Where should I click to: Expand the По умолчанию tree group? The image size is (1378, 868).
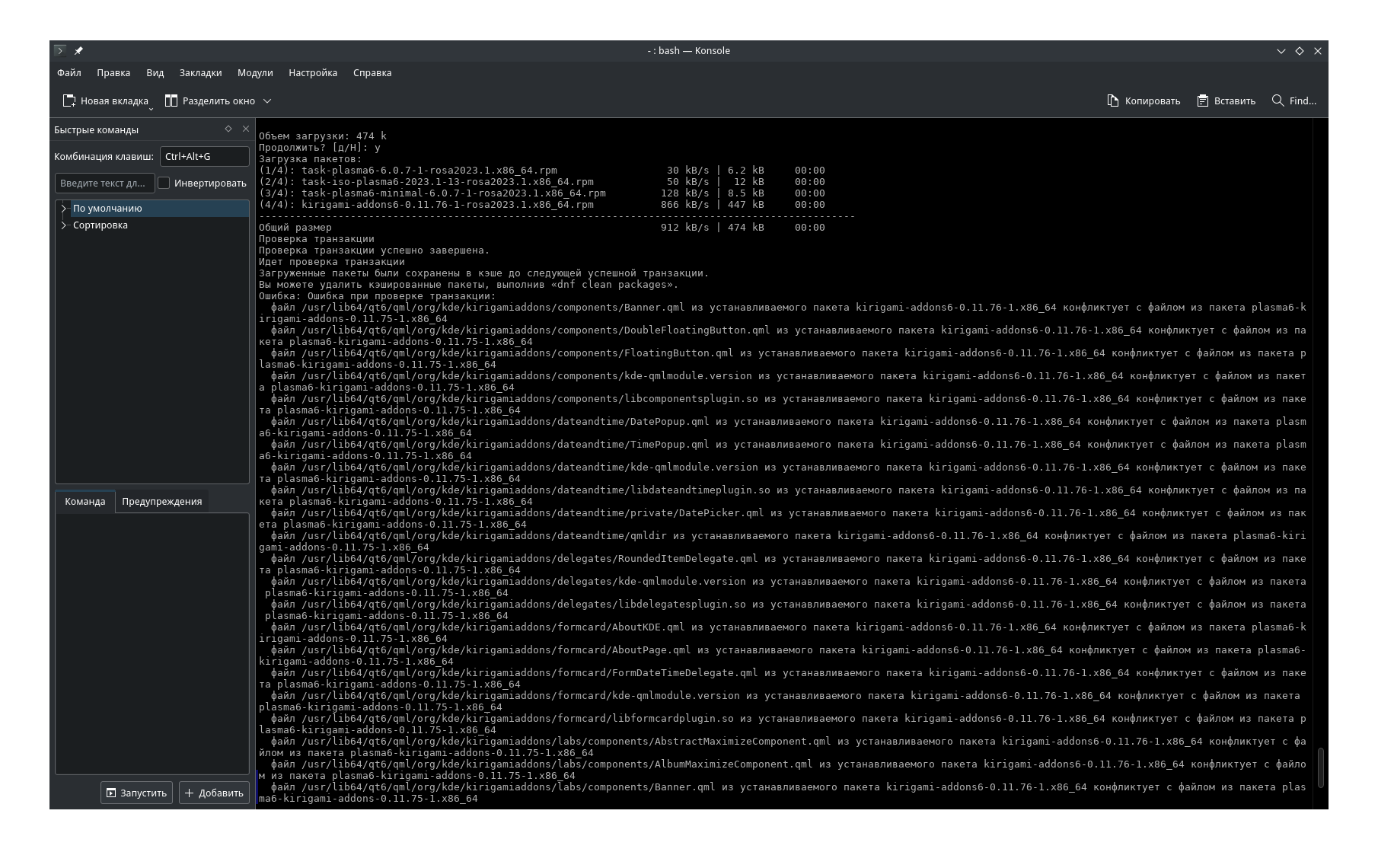pyautogui.click(x=64, y=209)
